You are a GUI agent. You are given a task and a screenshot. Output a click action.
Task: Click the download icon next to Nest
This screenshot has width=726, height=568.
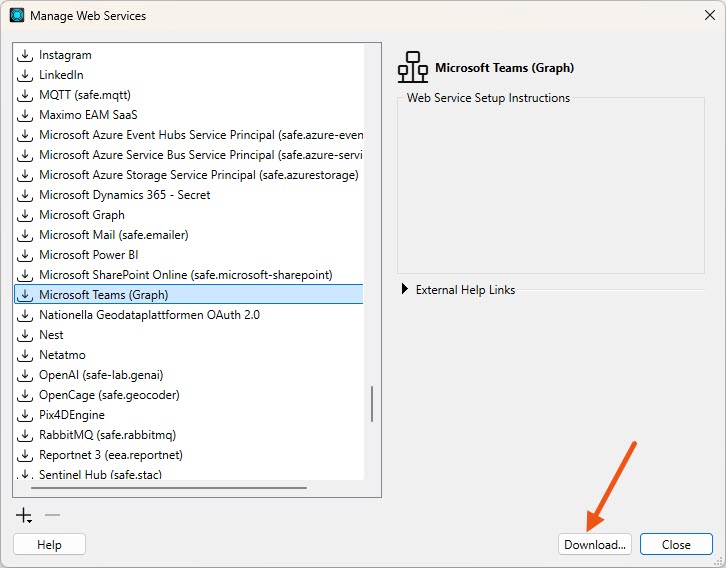point(26,335)
